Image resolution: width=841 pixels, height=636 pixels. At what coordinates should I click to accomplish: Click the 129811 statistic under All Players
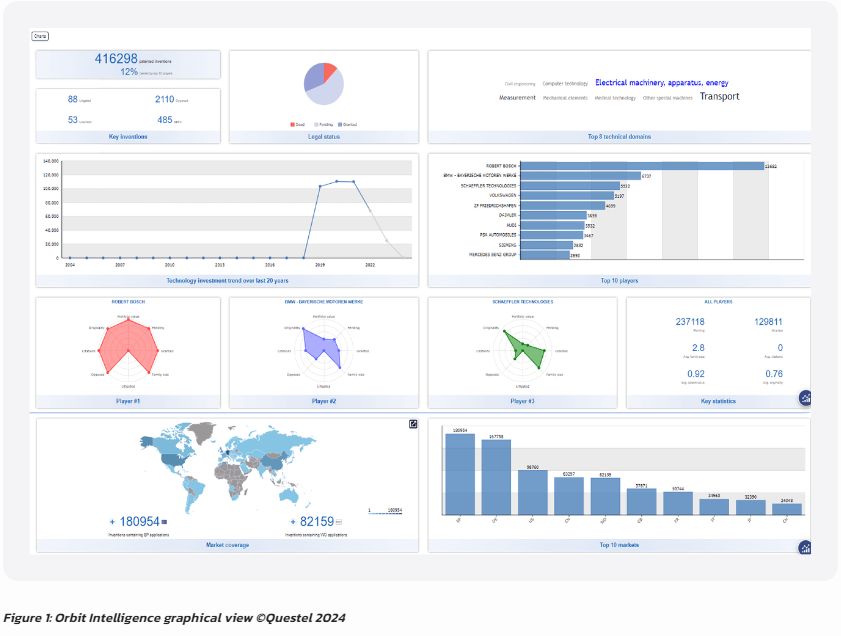pyautogui.click(x=768, y=322)
